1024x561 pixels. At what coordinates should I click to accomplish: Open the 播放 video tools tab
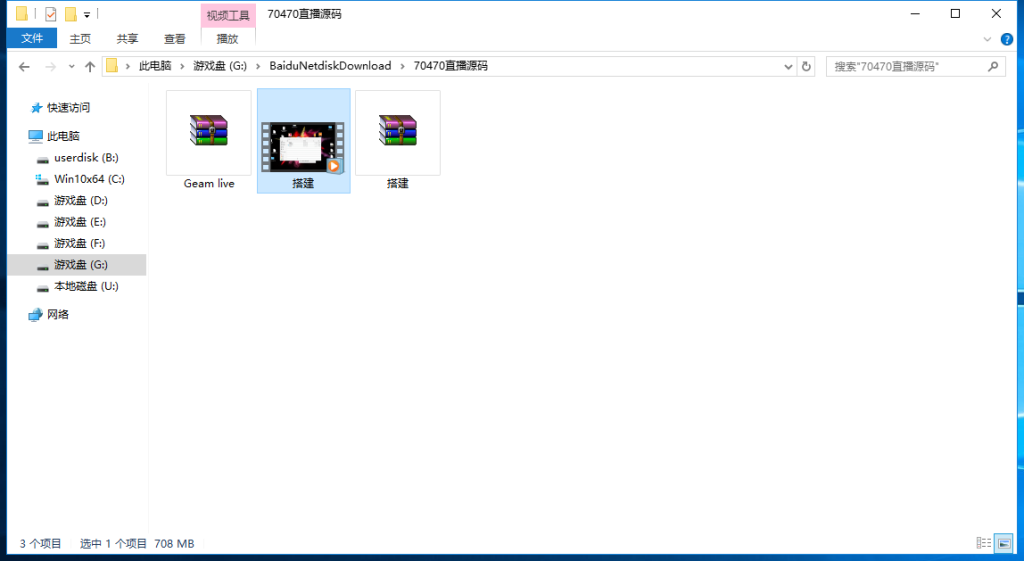tap(227, 39)
